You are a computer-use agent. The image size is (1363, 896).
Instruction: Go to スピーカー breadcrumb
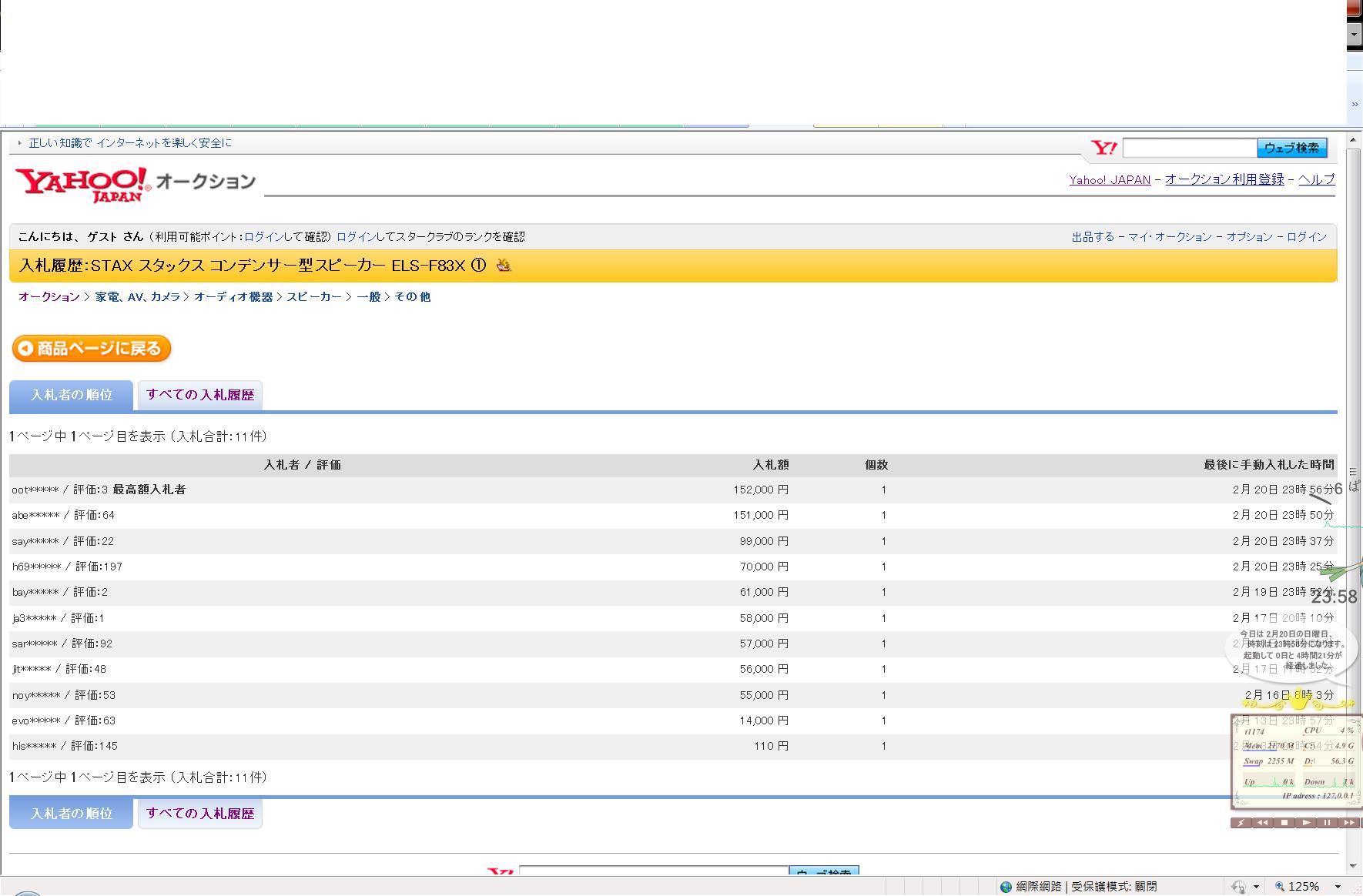coord(314,297)
